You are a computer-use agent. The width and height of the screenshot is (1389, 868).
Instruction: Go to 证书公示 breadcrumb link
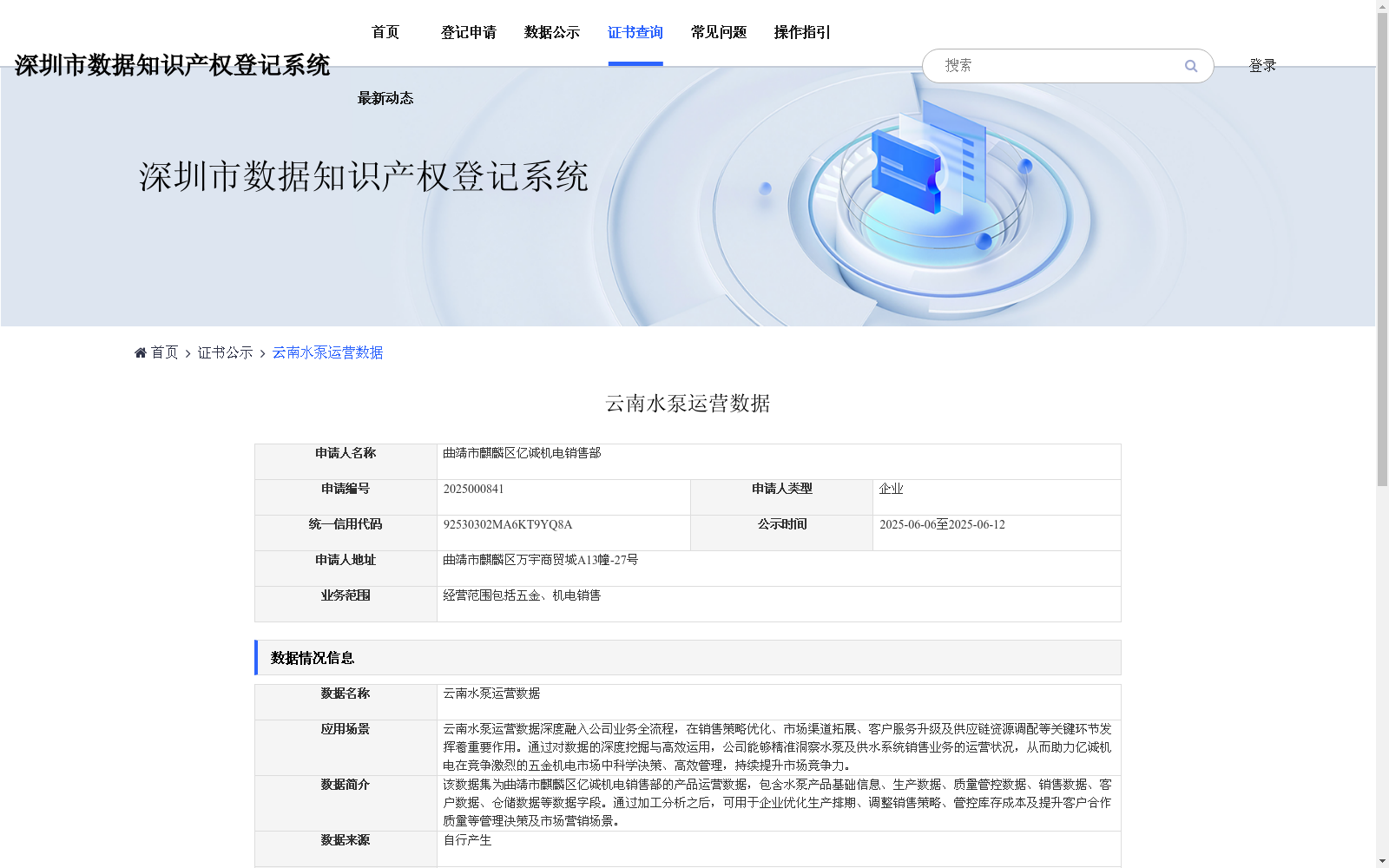[226, 352]
